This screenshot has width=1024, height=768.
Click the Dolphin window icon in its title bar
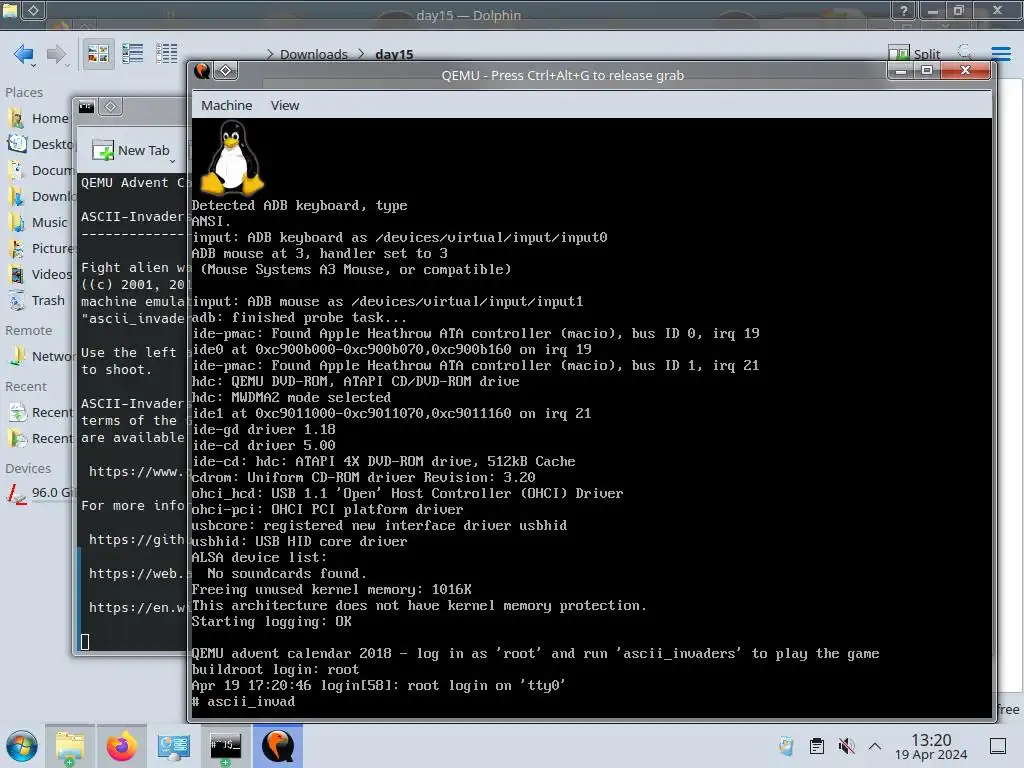click(9, 9)
